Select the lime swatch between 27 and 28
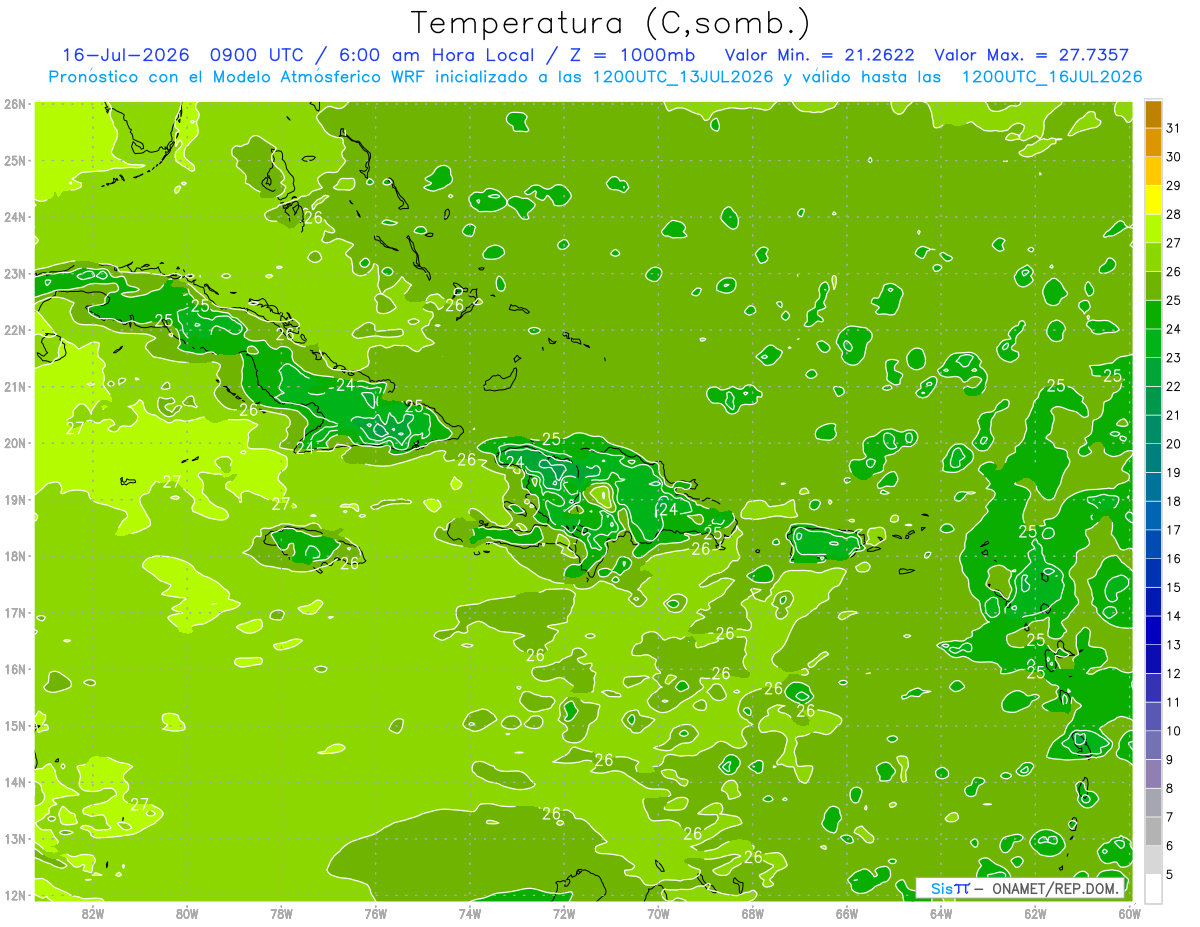The width and height of the screenshot is (1200, 927). click(x=1153, y=229)
